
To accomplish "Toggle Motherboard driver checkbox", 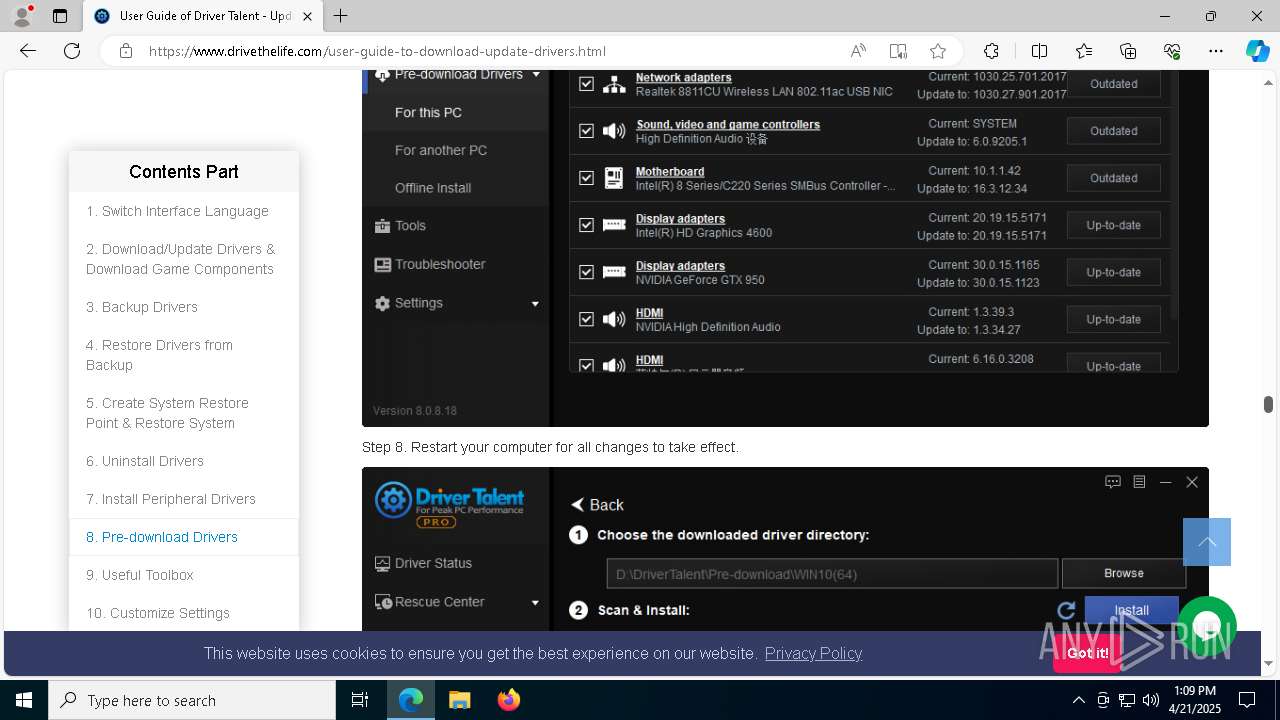I will pos(586,178).
